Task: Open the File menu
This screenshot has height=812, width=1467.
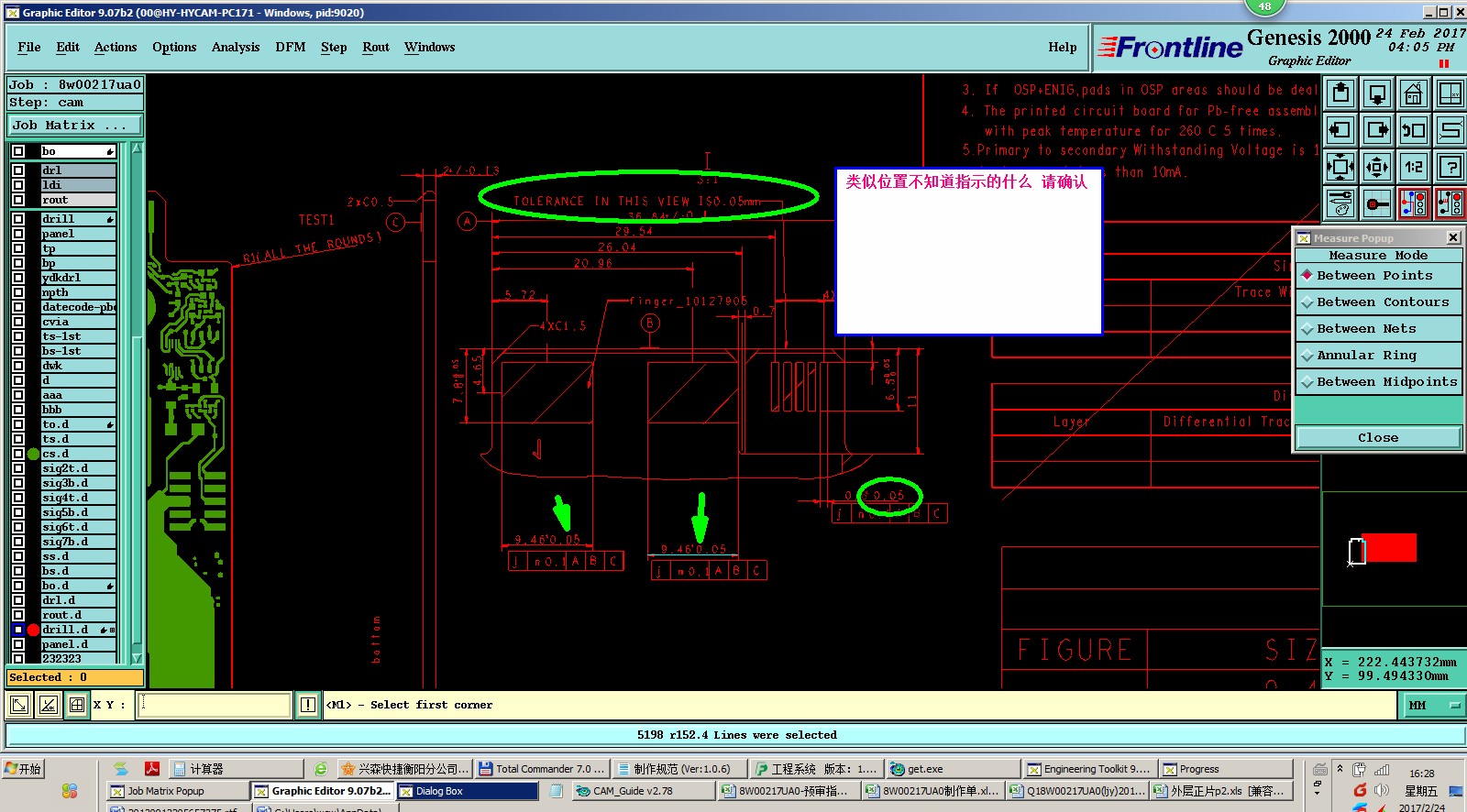Action: tap(29, 47)
